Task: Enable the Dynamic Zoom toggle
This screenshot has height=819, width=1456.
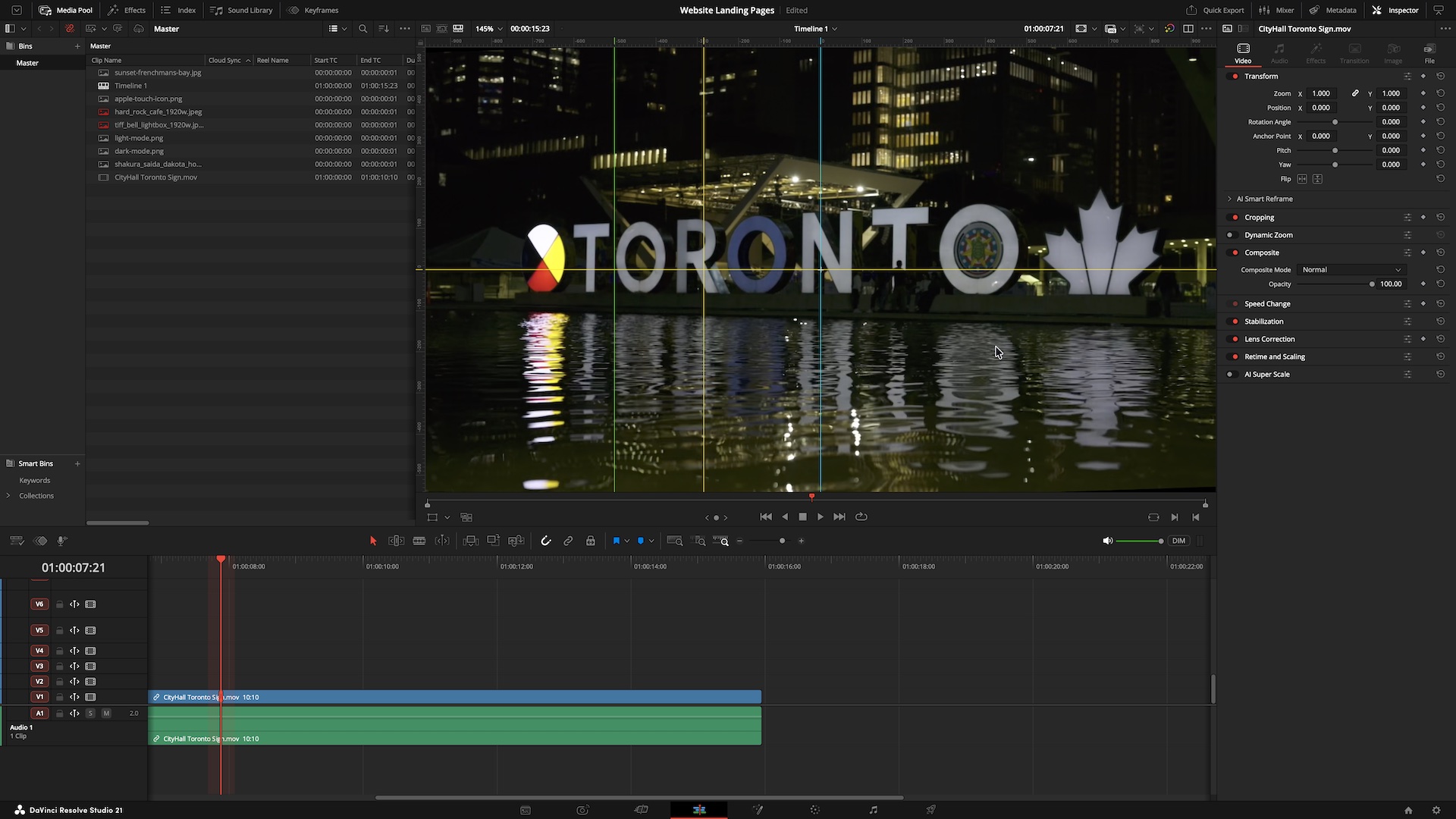Action: point(1232,235)
